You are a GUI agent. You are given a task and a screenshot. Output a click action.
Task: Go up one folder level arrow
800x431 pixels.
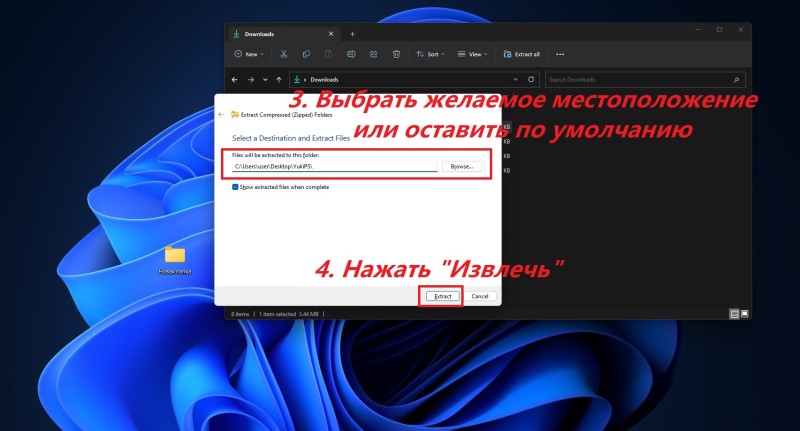278,79
